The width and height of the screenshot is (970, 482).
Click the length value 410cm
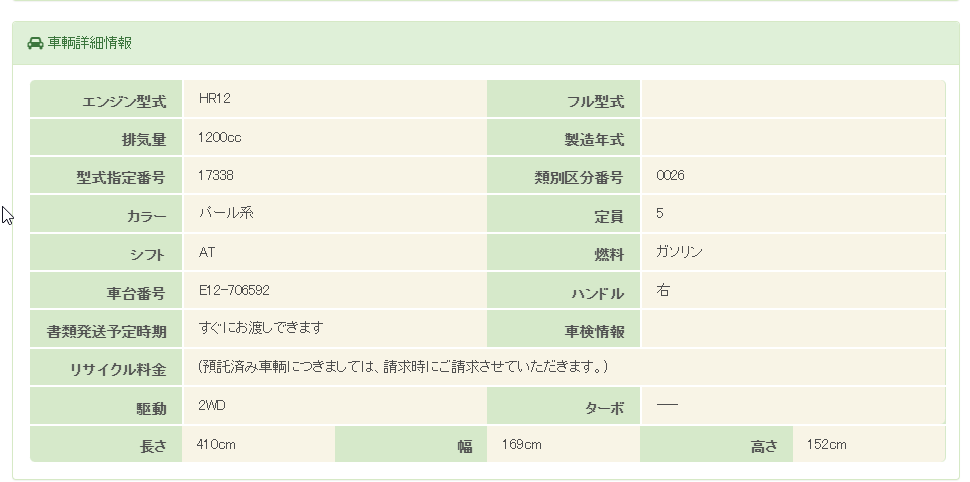216,444
